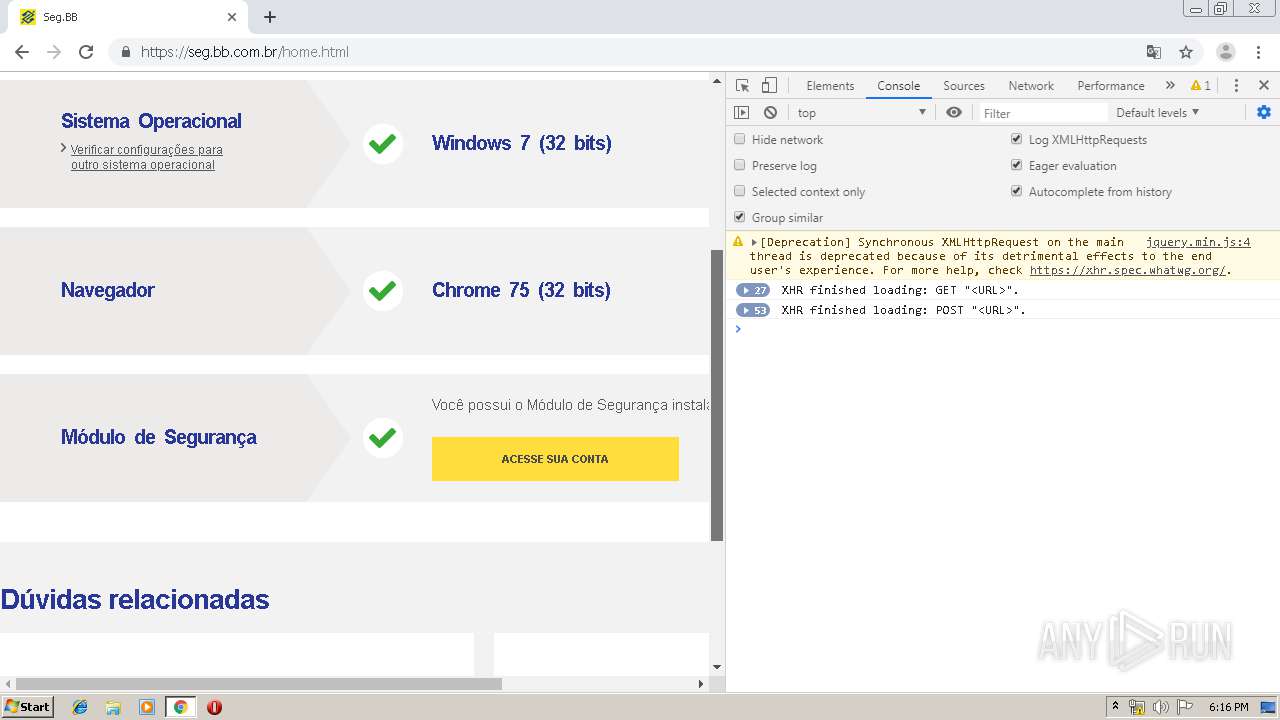Open the DevTools three-dot customize menu
Viewport: 1280px width, 720px height.
pos(1236,86)
